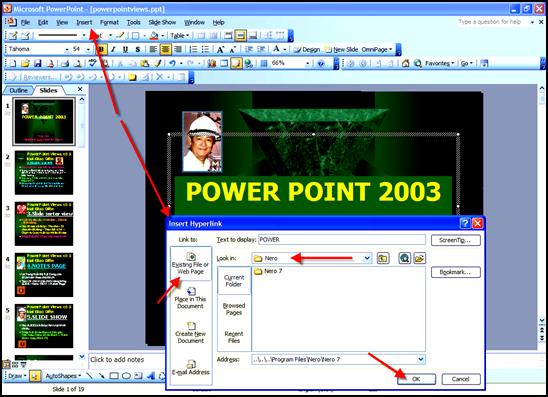The height and width of the screenshot is (397, 548).
Task: Click the OK button in dialog
Action: point(416,379)
